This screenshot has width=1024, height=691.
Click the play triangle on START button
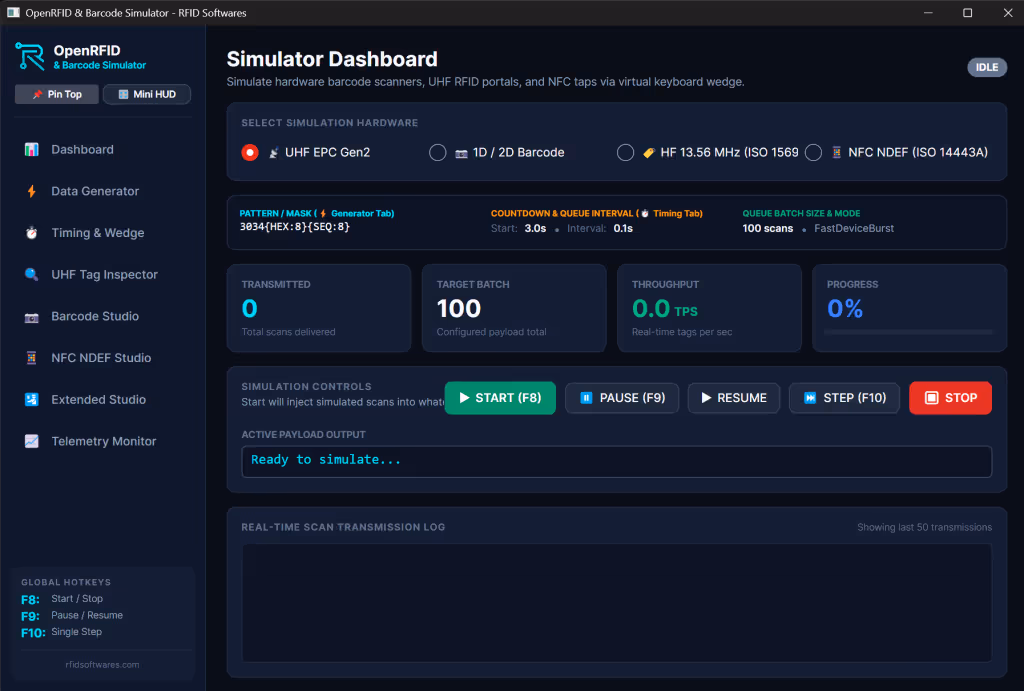click(x=464, y=398)
